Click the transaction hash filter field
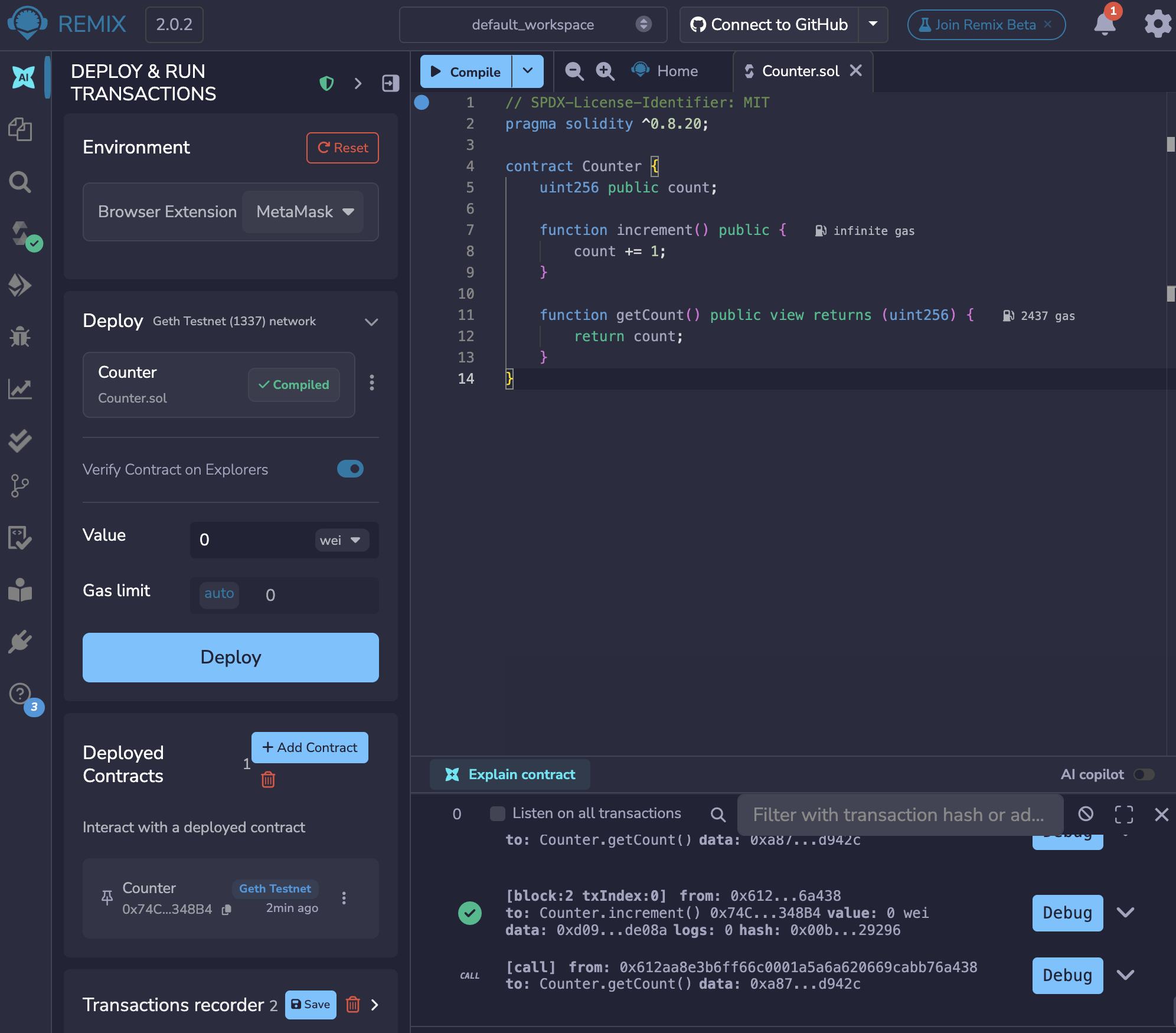Image resolution: width=1176 pixels, height=1033 pixels. pyautogui.click(x=900, y=815)
